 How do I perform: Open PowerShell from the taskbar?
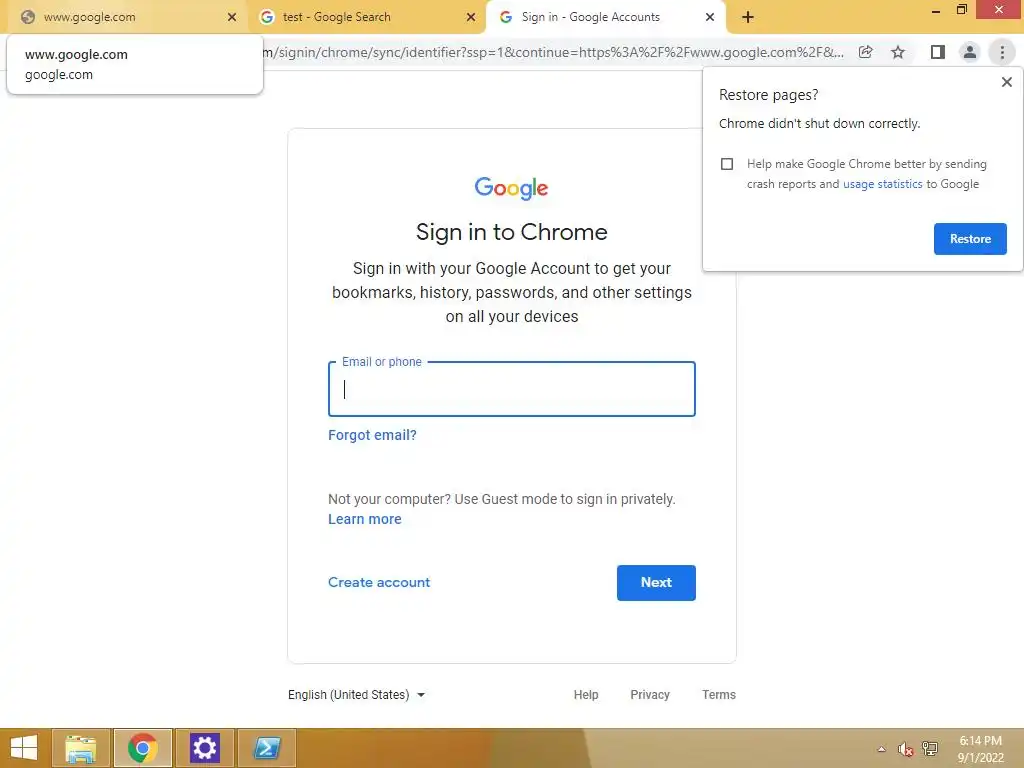[266, 748]
